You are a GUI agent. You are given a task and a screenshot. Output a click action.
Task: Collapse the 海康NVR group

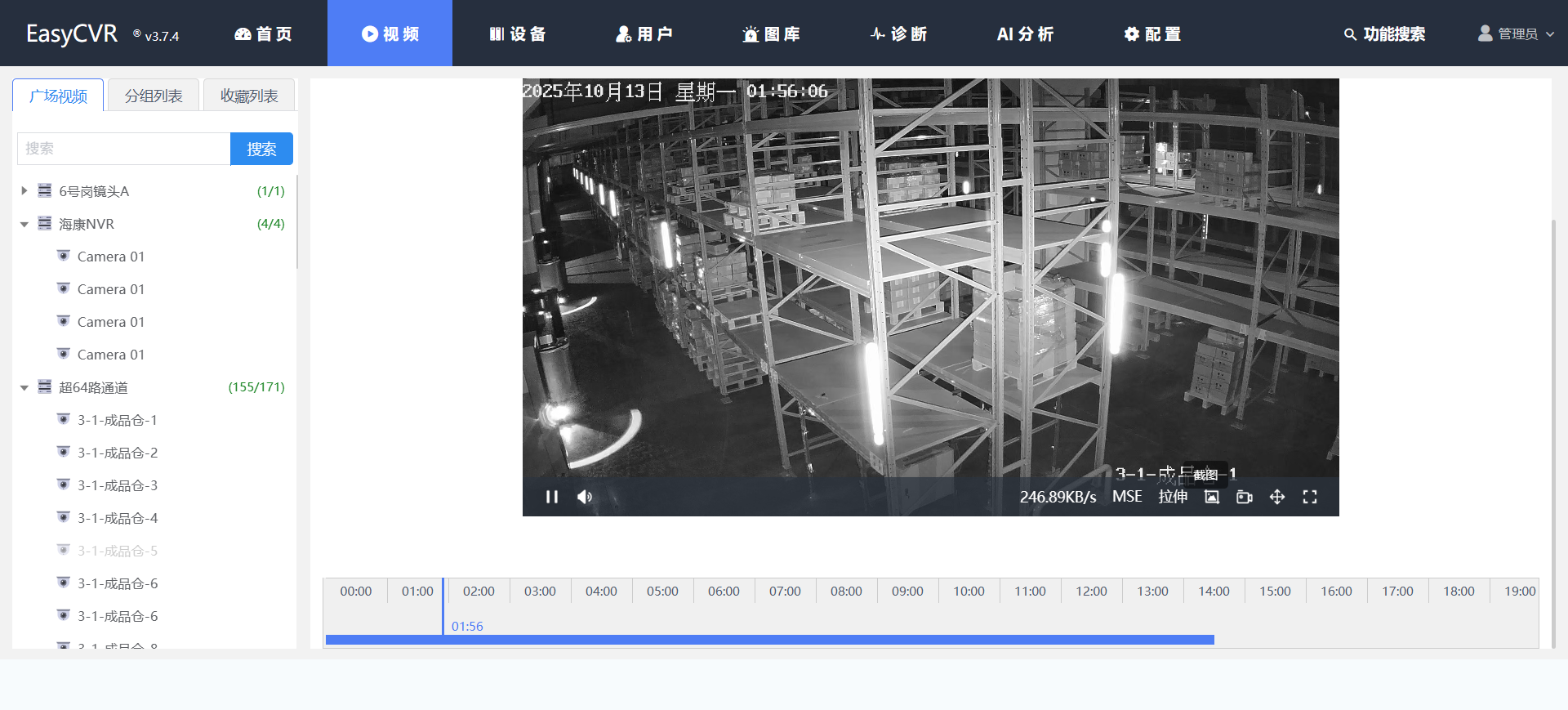(x=24, y=224)
